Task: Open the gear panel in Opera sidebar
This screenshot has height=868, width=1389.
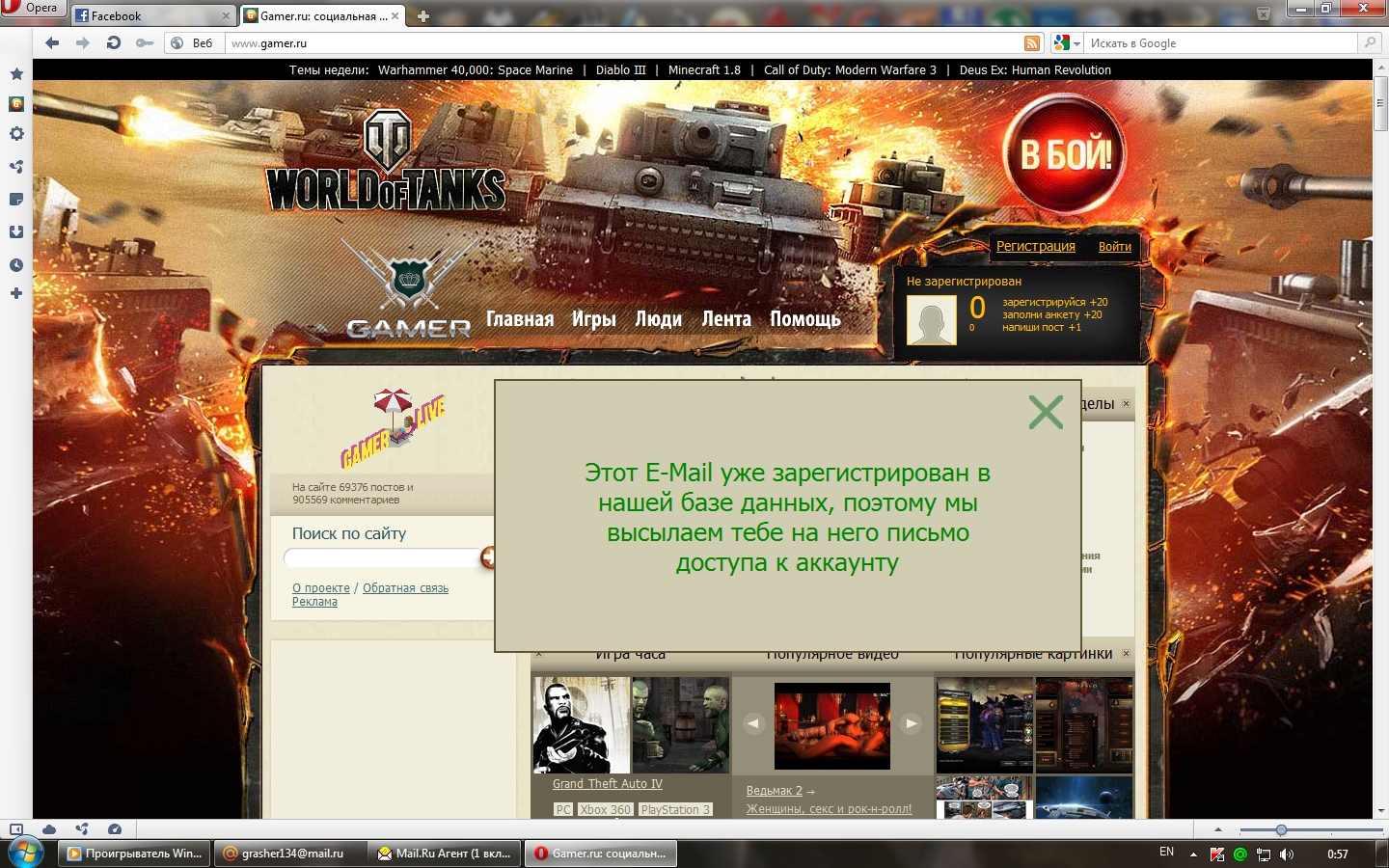Action: pyautogui.click(x=16, y=134)
